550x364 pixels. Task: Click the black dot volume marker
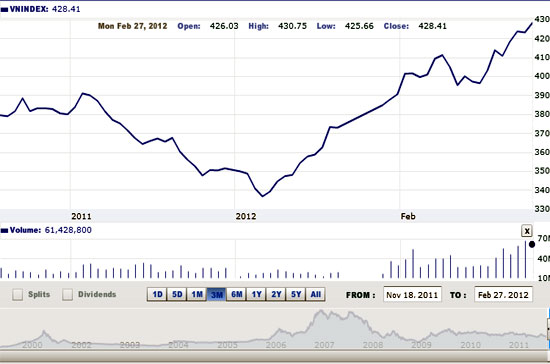pyautogui.click(x=532, y=244)
